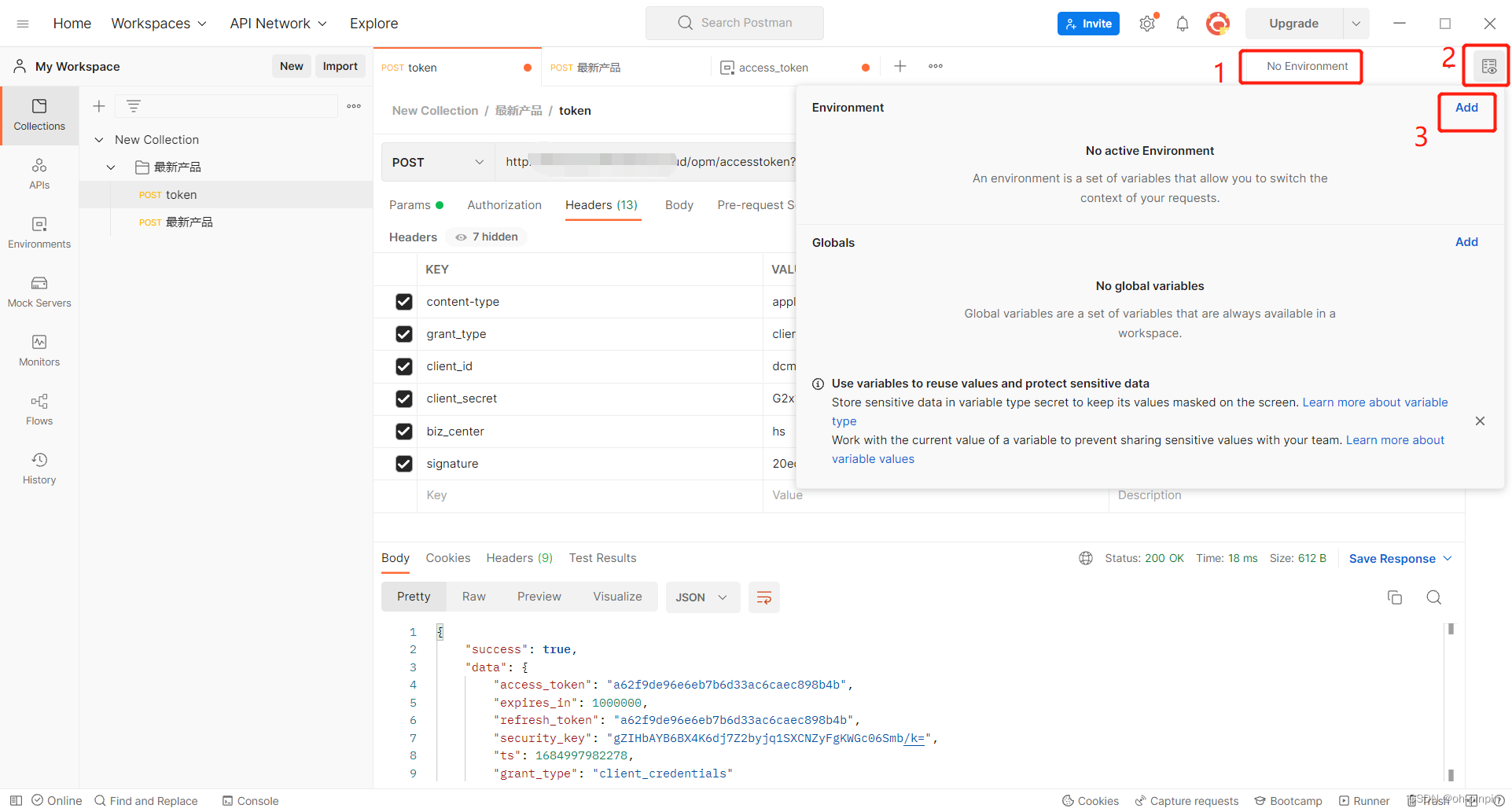
Task: Click the collections filter icon
Action: click(134, 106)
